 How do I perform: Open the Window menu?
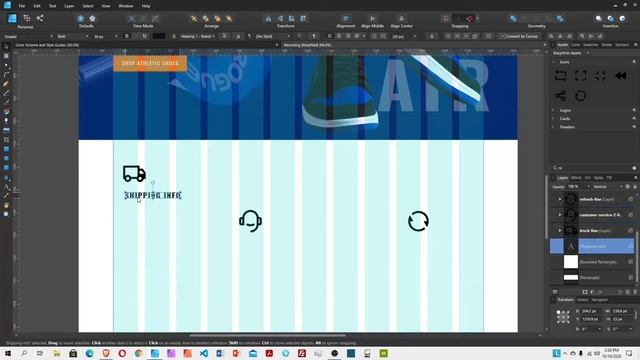tap(126, 6)
